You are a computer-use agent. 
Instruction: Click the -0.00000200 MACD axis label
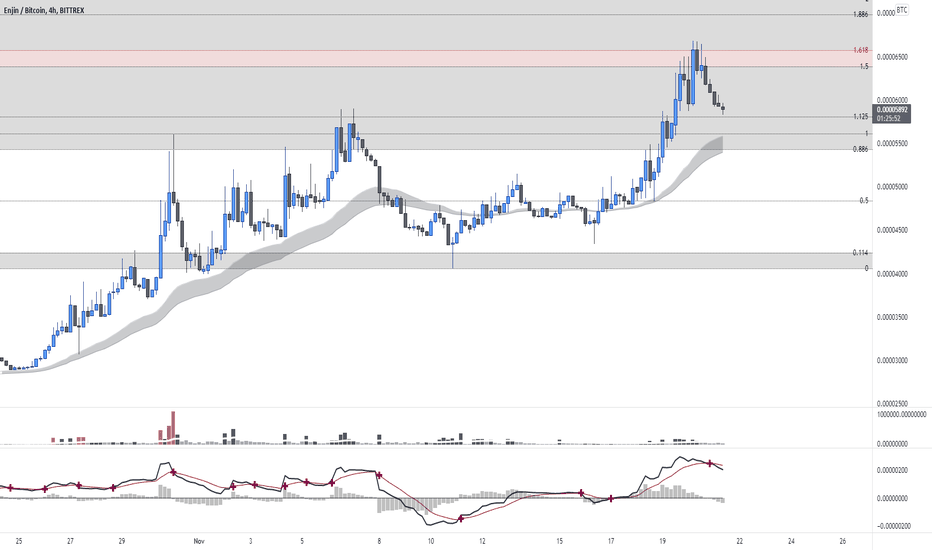(892, 526)
